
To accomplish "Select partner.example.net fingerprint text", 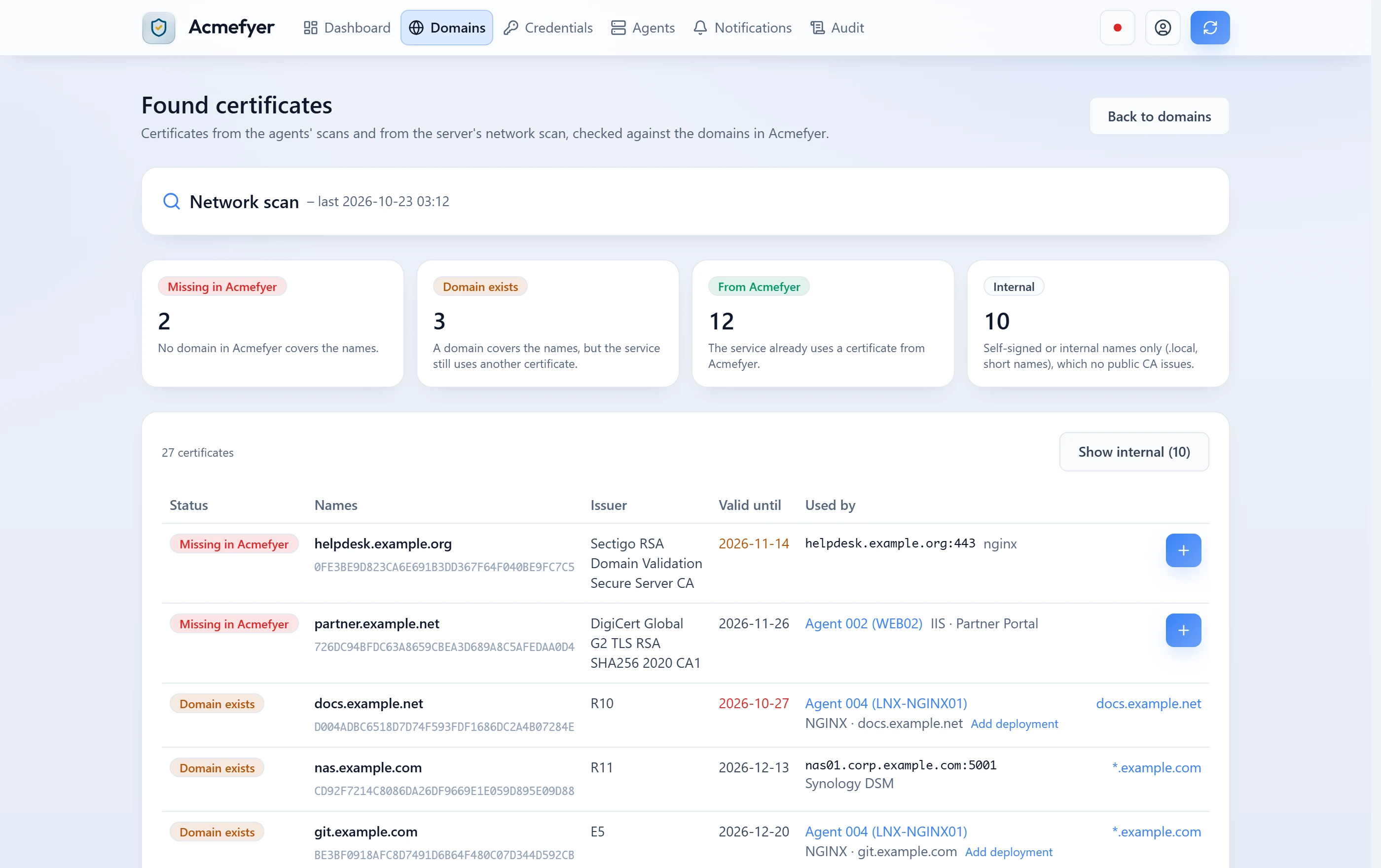I will point(444,647).
